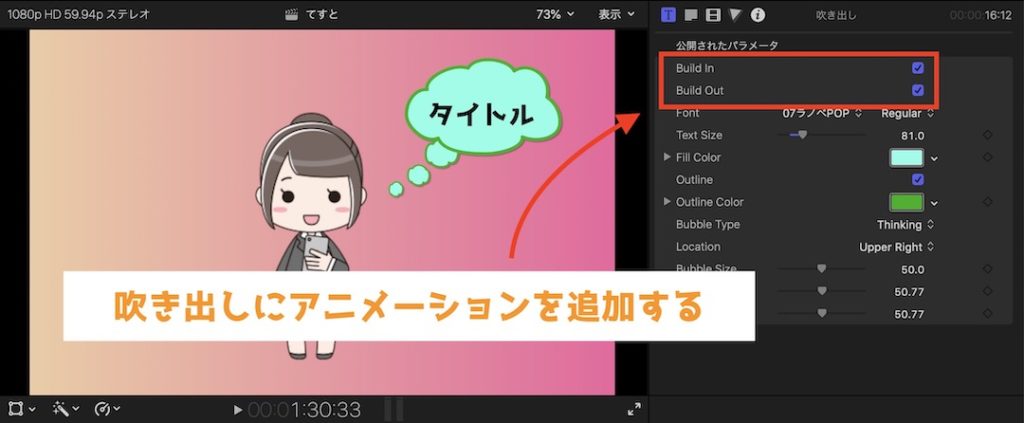Click the Fill Color mint swatch
This screenshot has height=423, width=1024.
coord(906,157)
